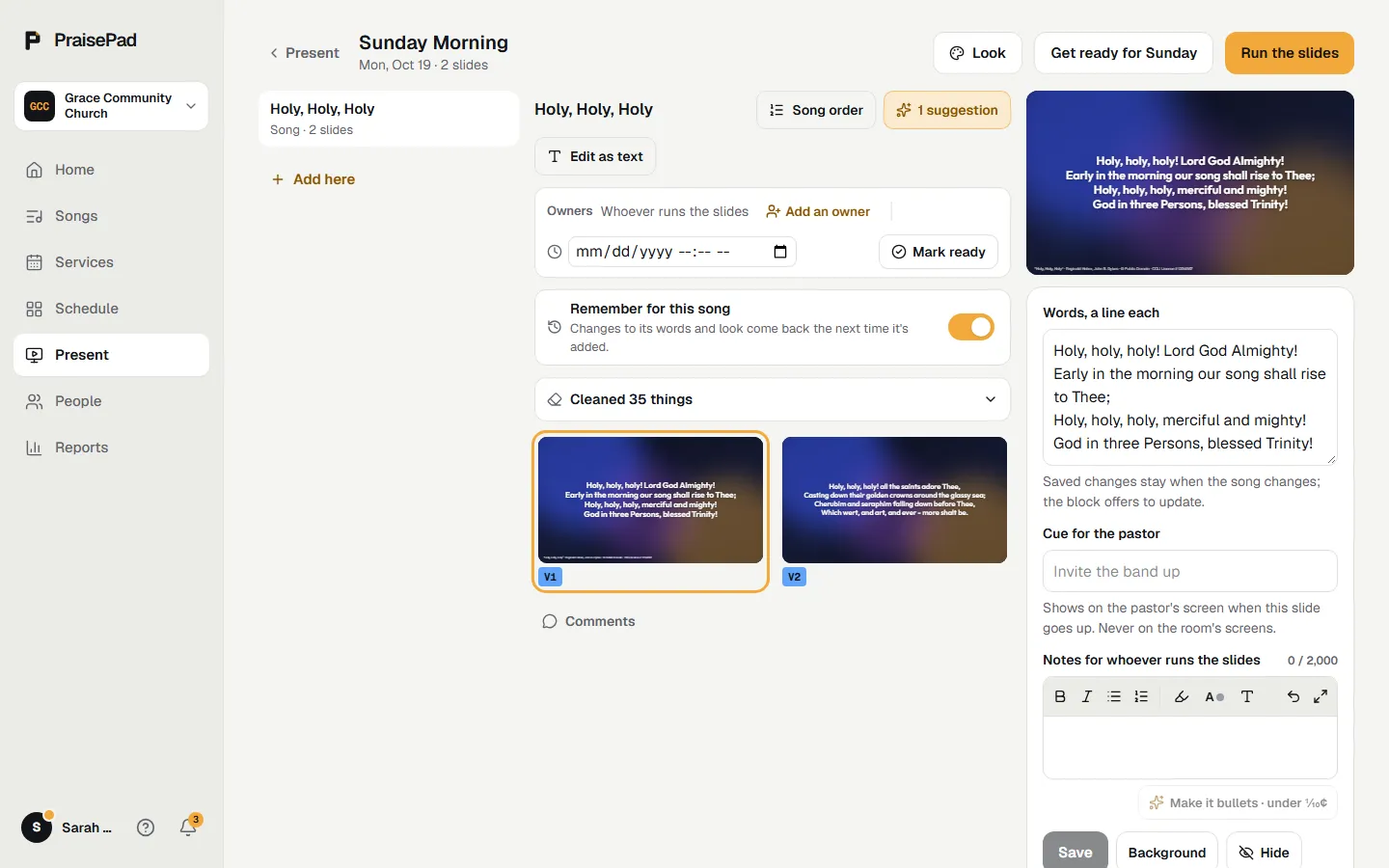Viewport: 1389px width, 868px height.
Task: Open the Home page
Action: coord(112,170)
